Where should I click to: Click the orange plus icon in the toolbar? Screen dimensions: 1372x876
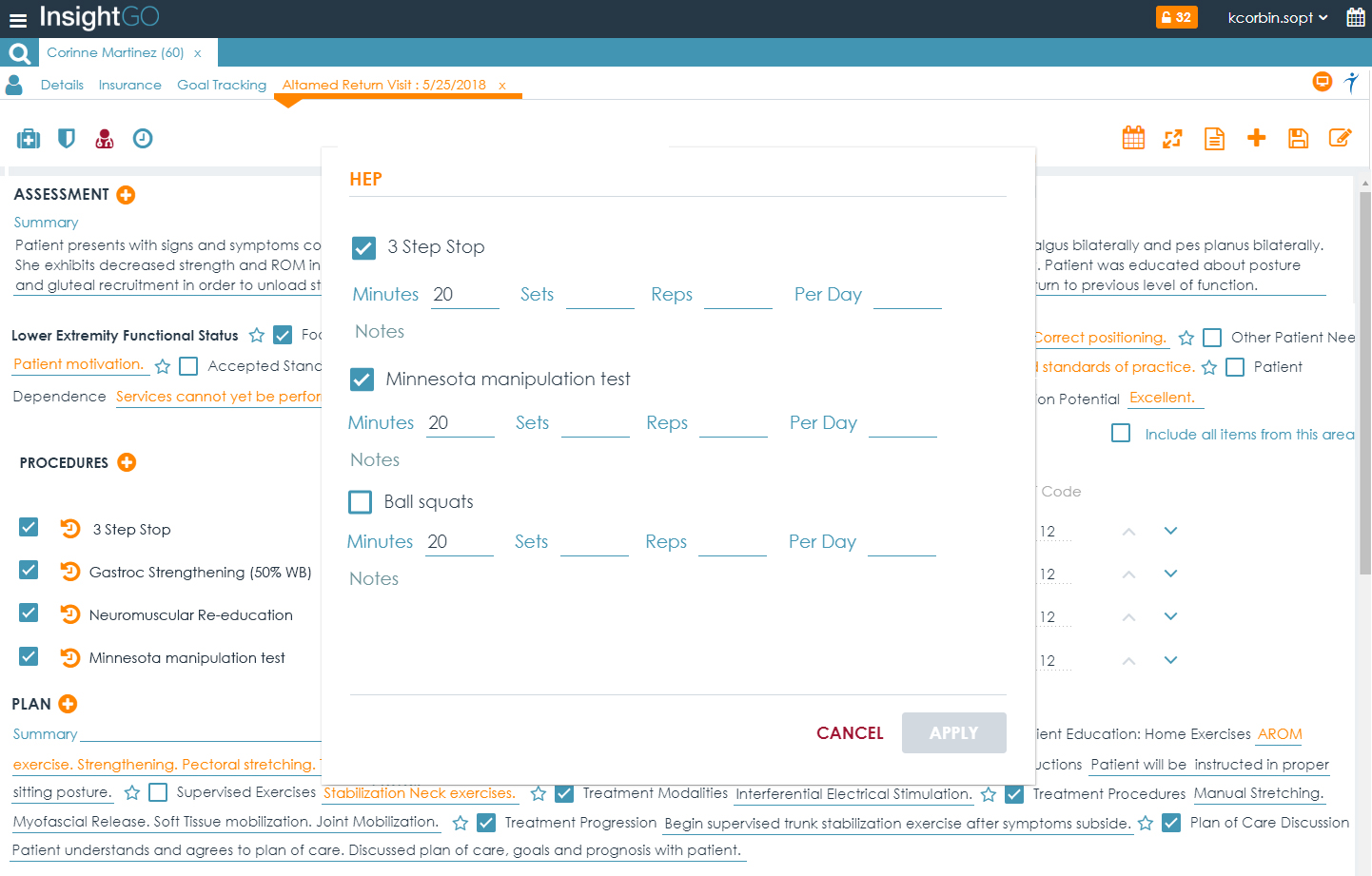click(1256, 138)
